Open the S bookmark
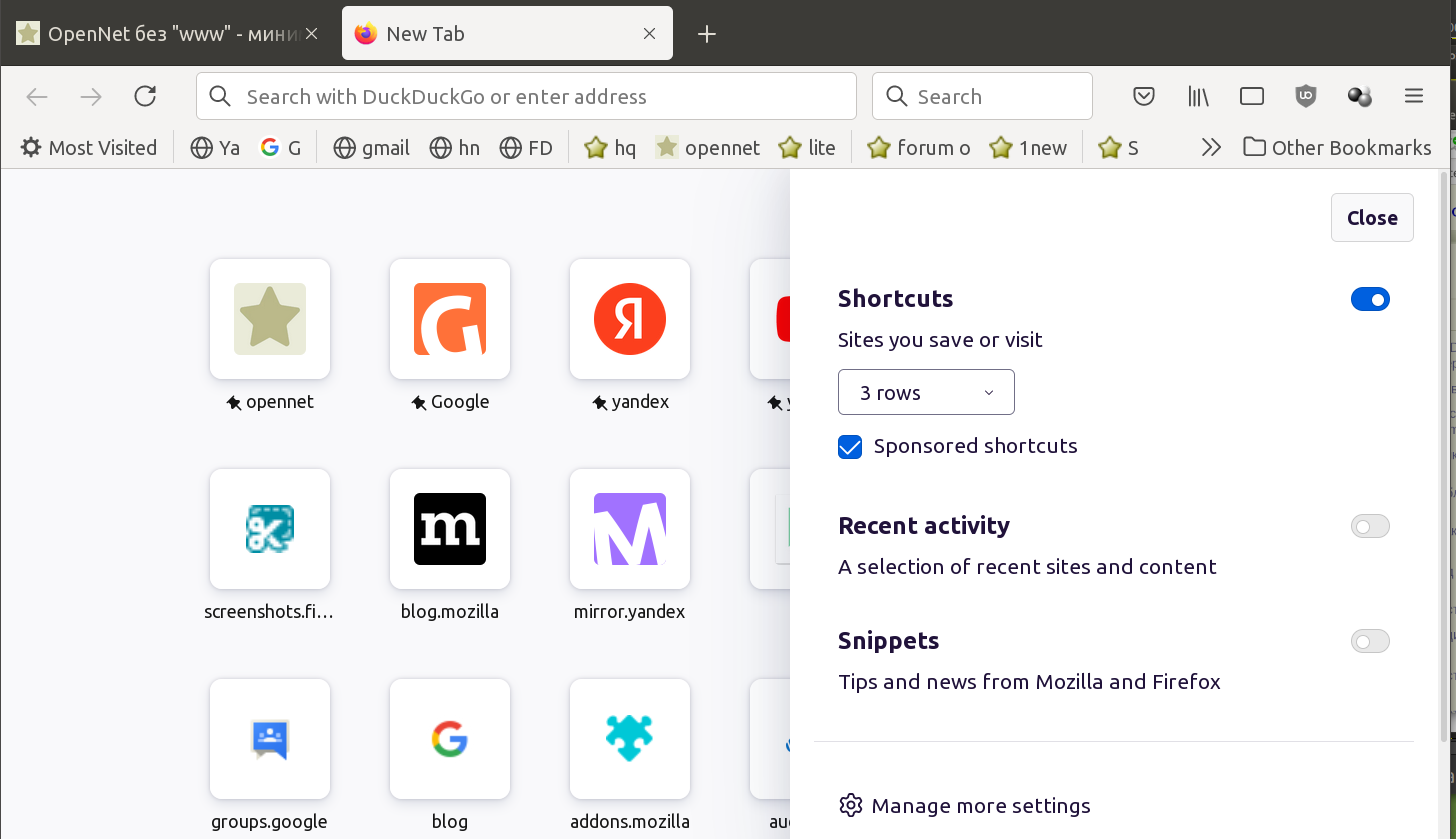1456x839 pixels. click(x=1119, y=148)
